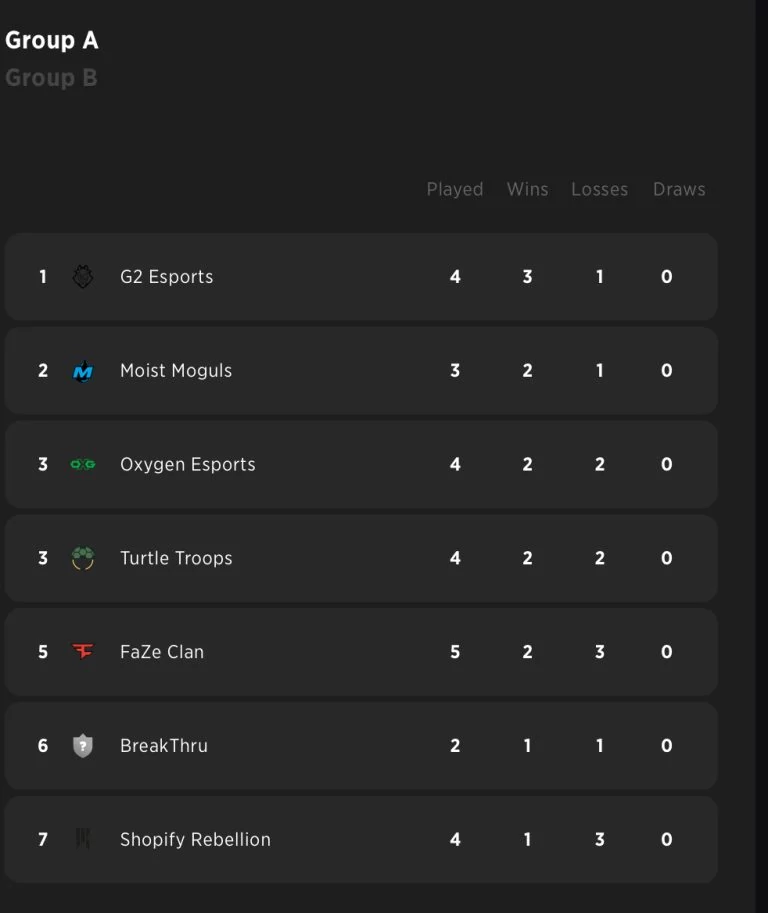The image size is (768, 913).
Task: Click the G2 Esports team logo
Action: (x=84, y=277)
